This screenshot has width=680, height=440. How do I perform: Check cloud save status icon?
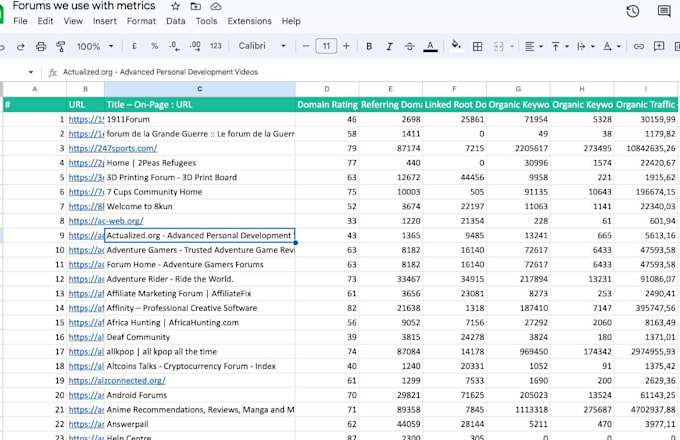point(216,6)
